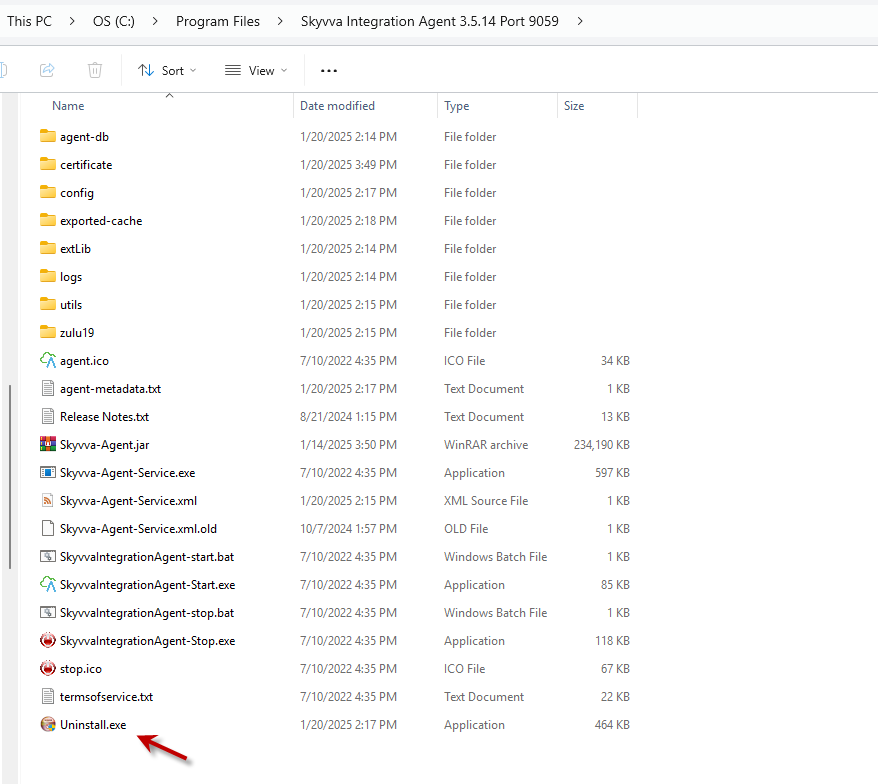The image size is (878, 784).
Task: Sort files by Name column header
Action: coord(68,106)
